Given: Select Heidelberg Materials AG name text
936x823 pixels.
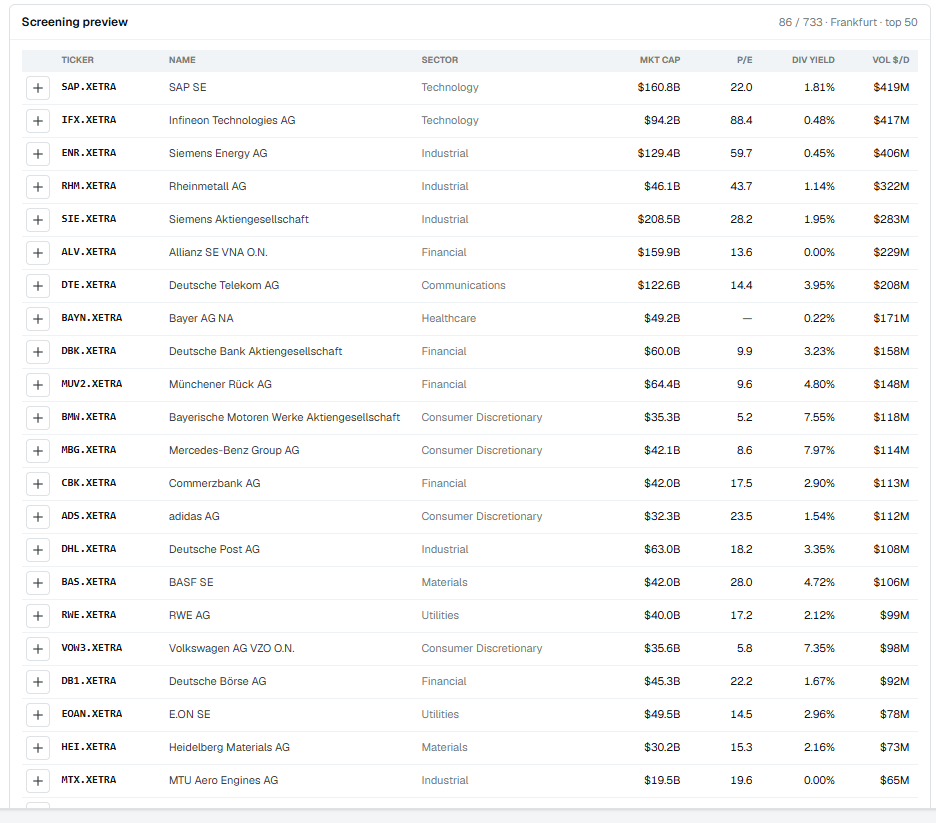Looking at the screenshot, I should pyautogui.click(x=229, y=747).
